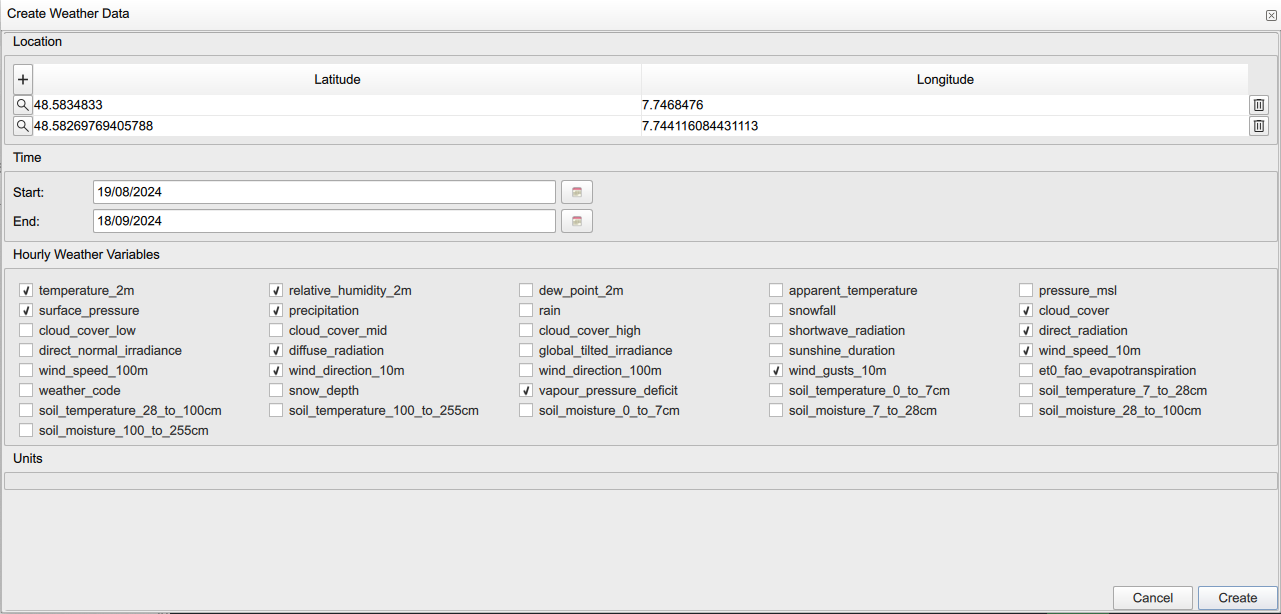Close the Create Weather Data dialog
This screenshot has width=1281, height=614.
1270,14
